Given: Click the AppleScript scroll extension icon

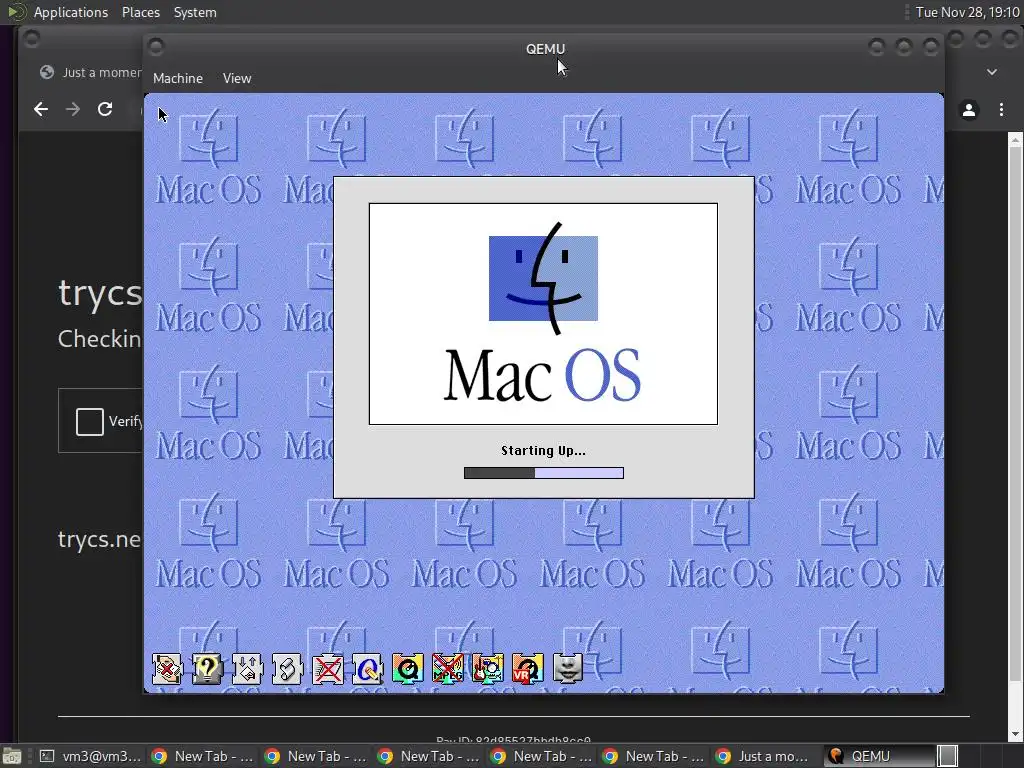Looking at the screenshot, I should (287, 669).
